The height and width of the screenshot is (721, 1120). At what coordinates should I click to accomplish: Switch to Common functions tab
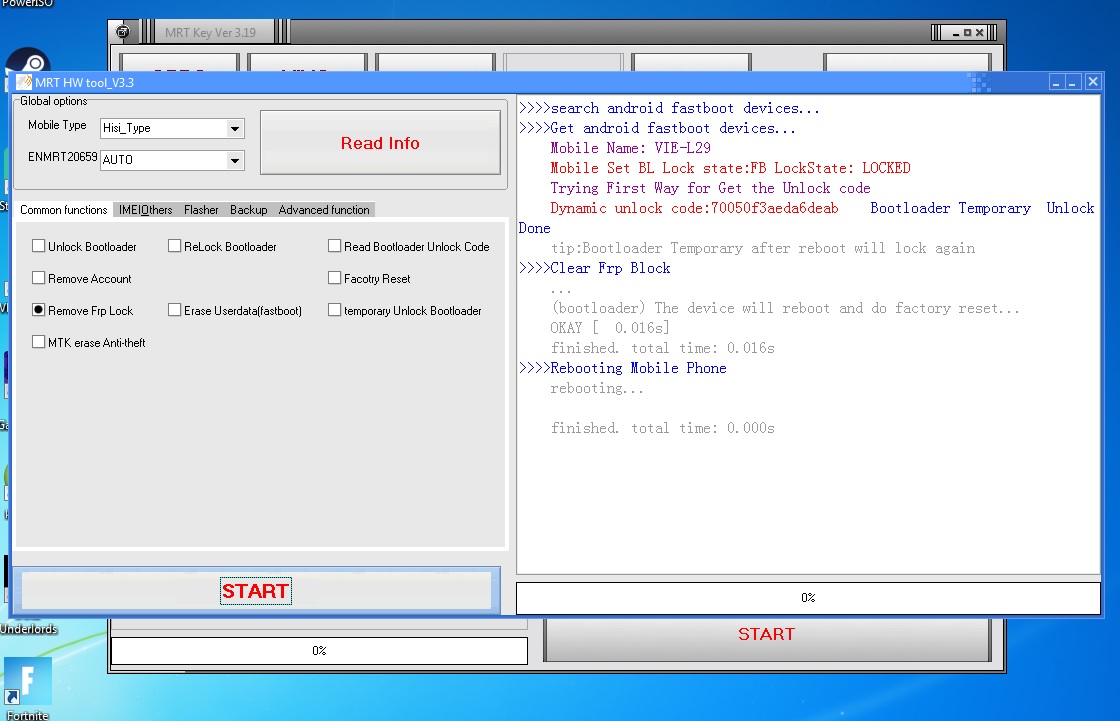click(64, 209)
